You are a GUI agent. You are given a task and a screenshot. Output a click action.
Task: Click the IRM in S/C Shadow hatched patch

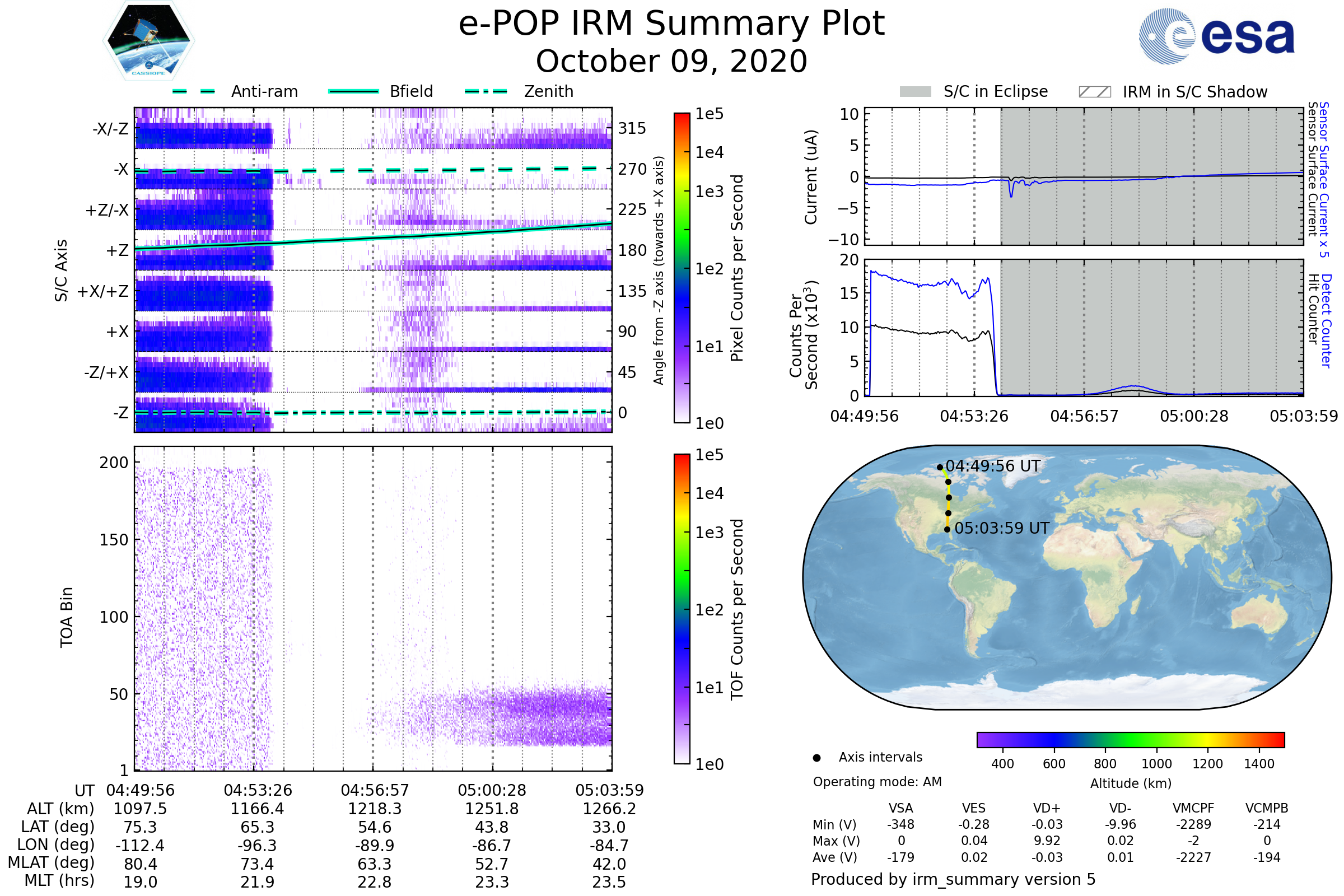(1094, 92)
